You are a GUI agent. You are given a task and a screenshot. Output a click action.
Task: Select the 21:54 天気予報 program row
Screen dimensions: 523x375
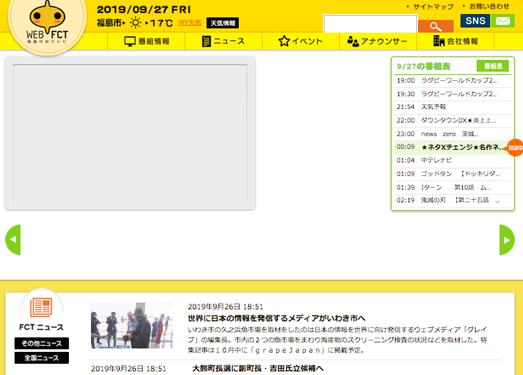tap(453, 107)
